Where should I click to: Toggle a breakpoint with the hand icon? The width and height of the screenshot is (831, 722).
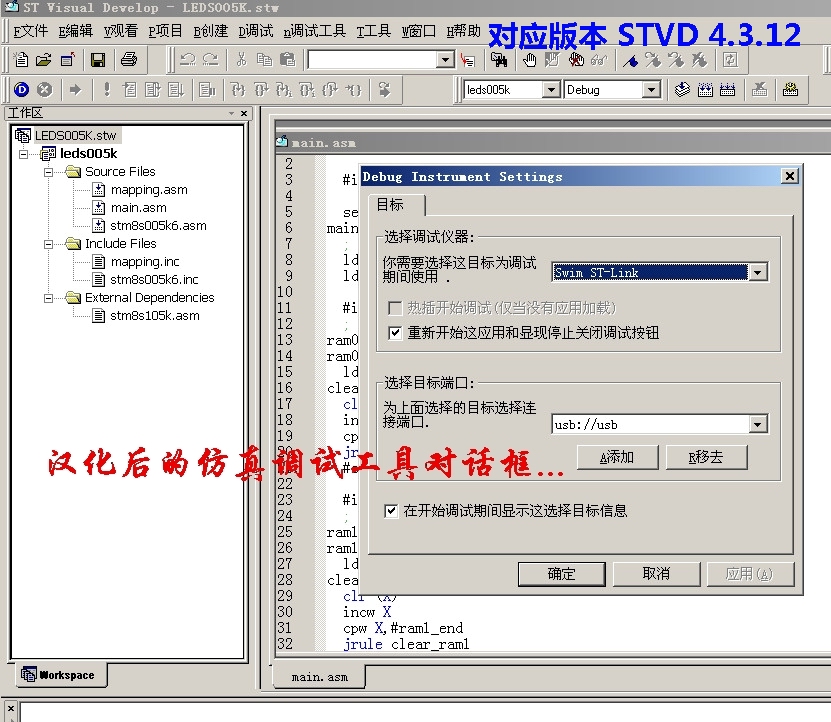point(529,60)
